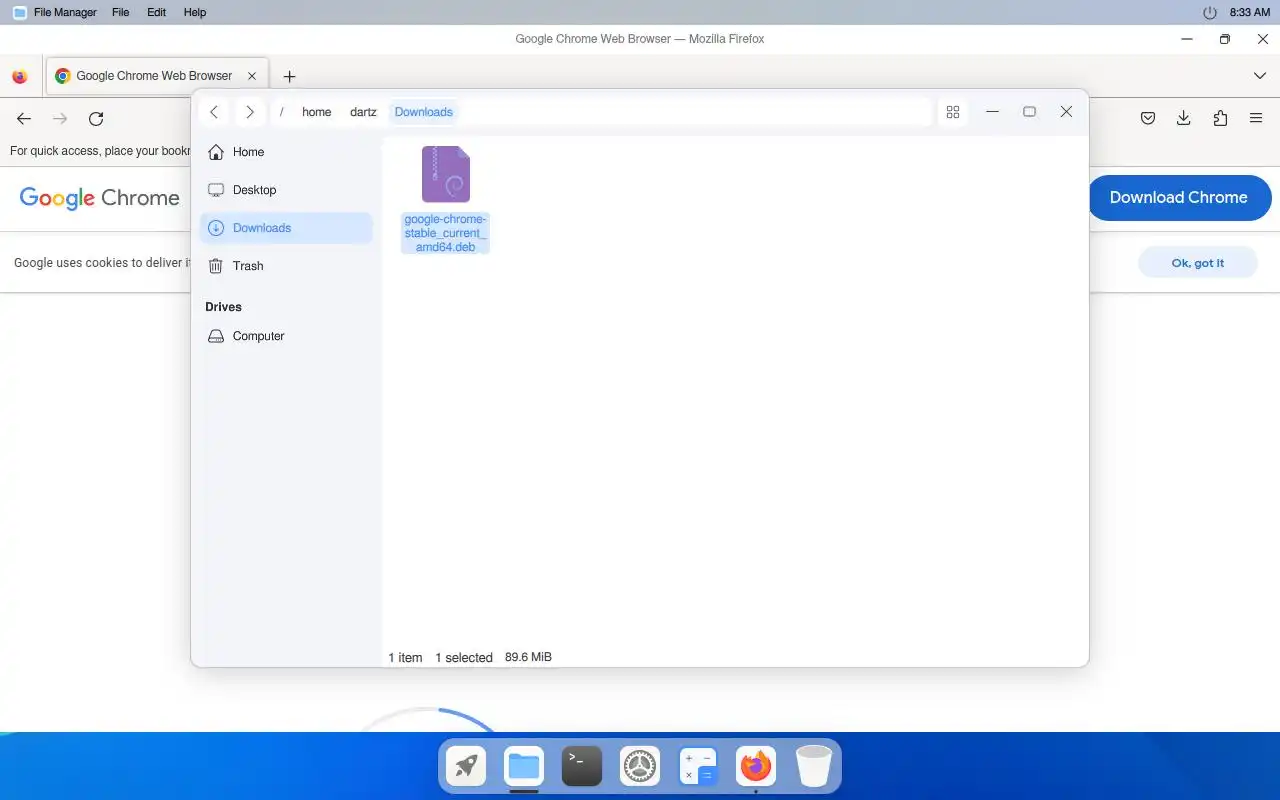Navigate to home breadcrumb
The image size is (1280, 800).
pos(317,112)
